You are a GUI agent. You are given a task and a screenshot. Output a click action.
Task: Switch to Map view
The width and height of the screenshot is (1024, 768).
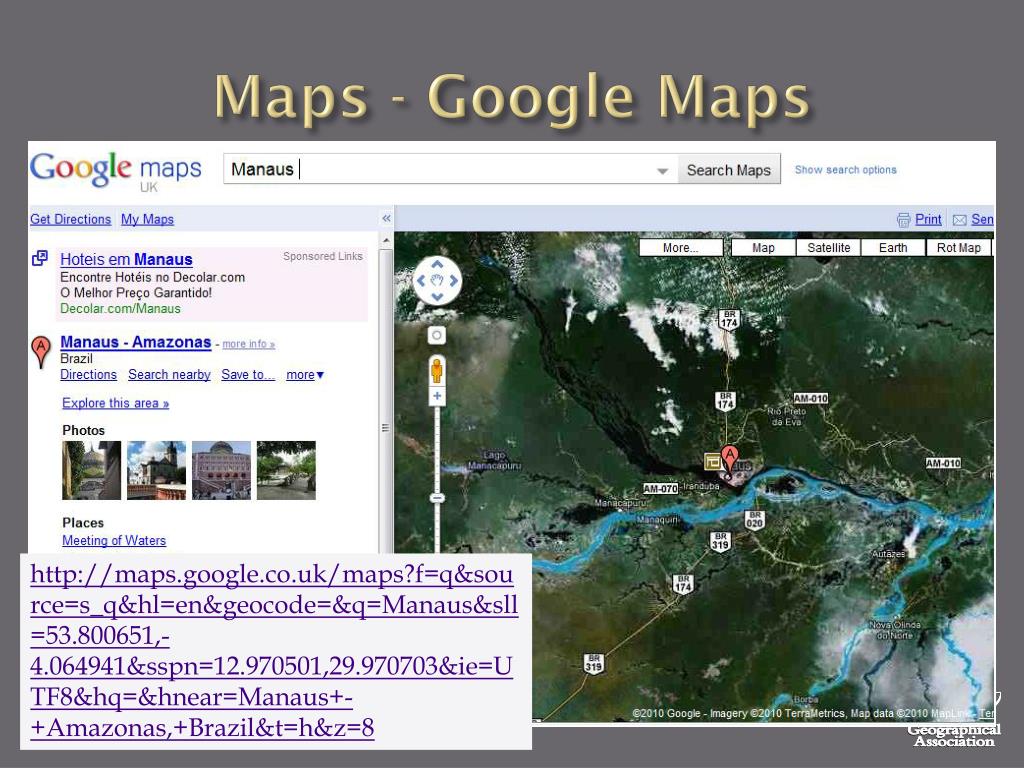pos(763,248)
